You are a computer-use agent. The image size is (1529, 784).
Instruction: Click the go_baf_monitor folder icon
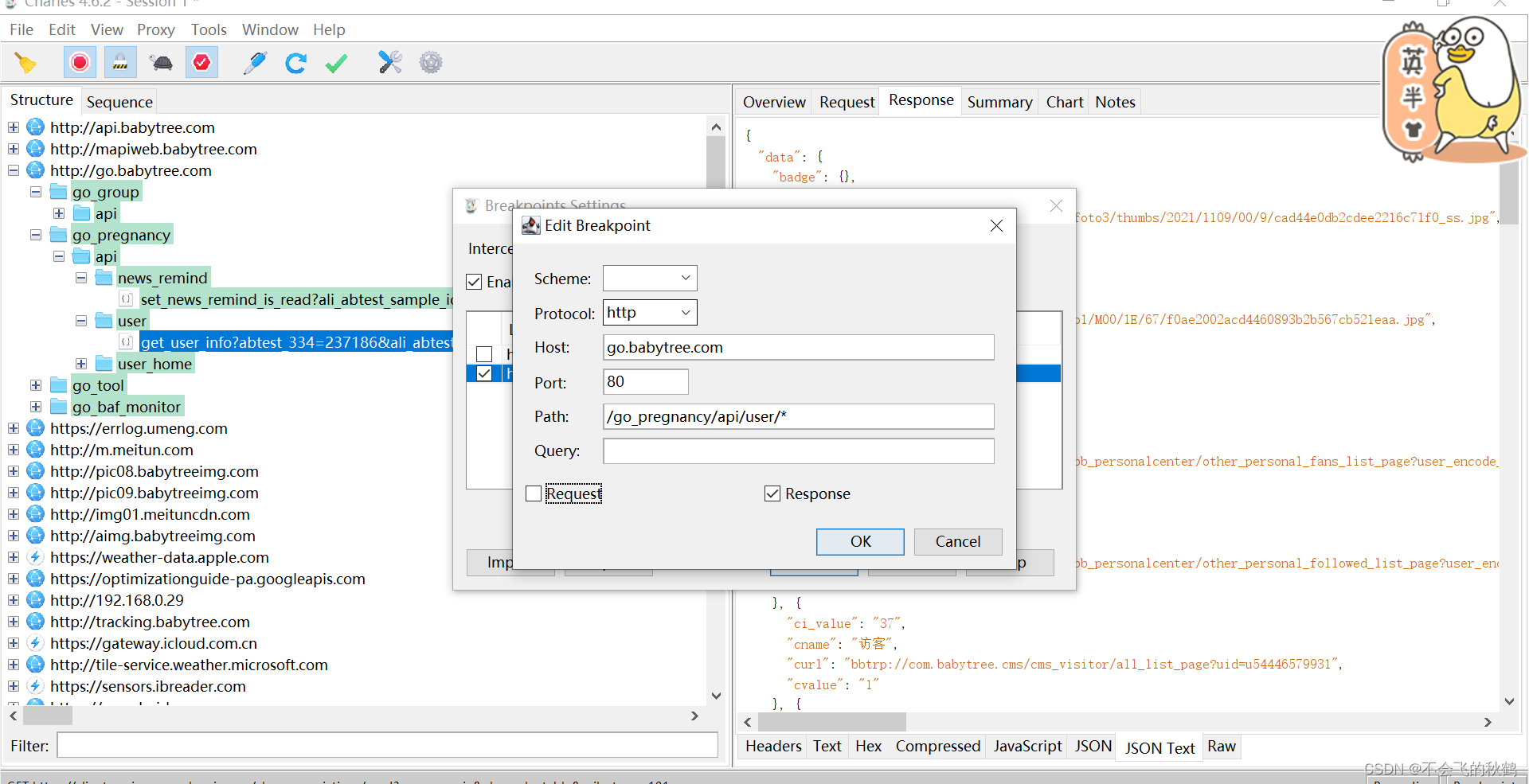(58, 407)
